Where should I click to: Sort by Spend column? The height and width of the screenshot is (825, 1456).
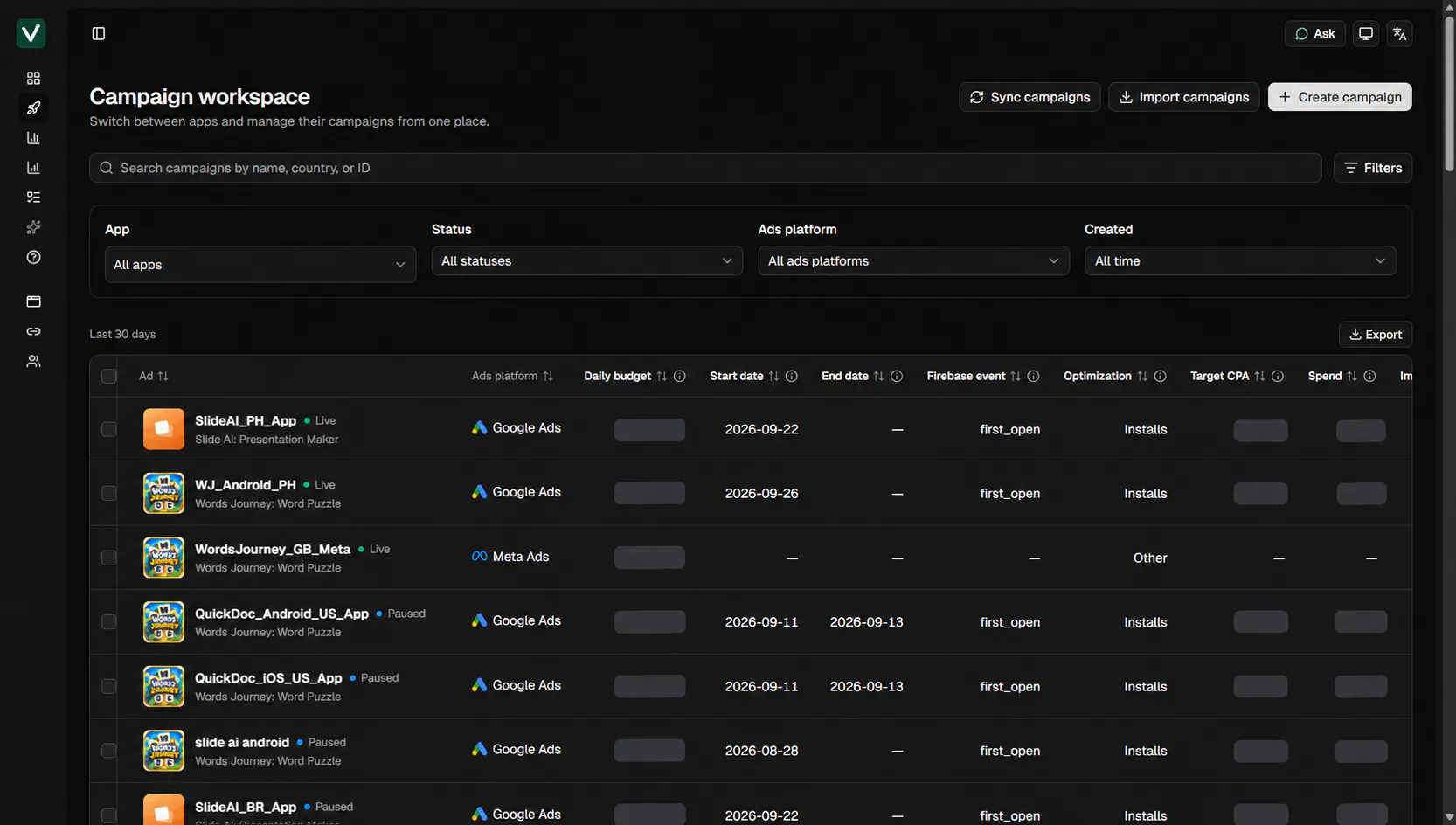coord(1352,376)
